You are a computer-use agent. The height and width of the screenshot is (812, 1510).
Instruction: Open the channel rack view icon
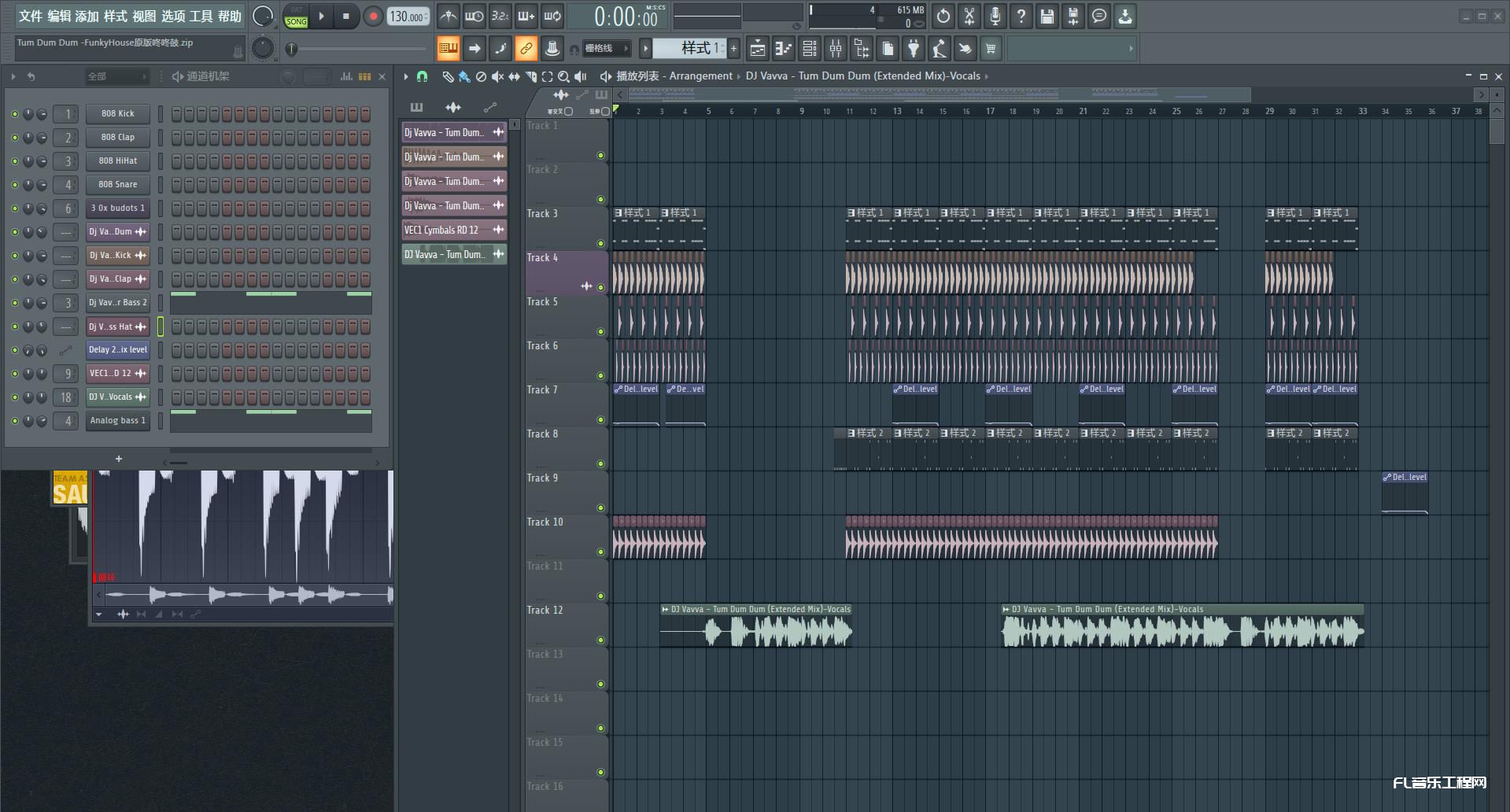[810, 49]
